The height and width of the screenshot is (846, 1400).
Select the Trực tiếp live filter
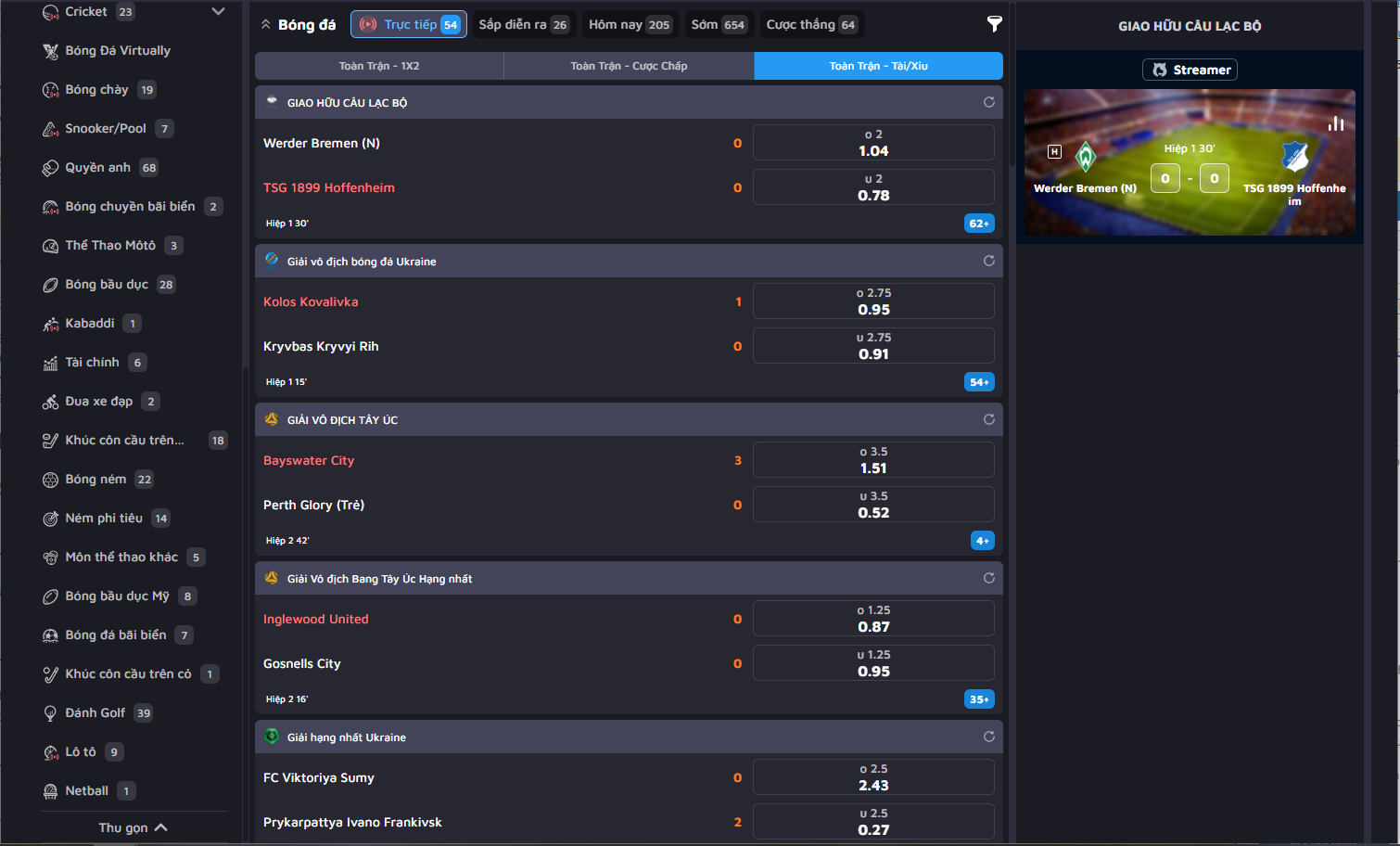(408, 25)
